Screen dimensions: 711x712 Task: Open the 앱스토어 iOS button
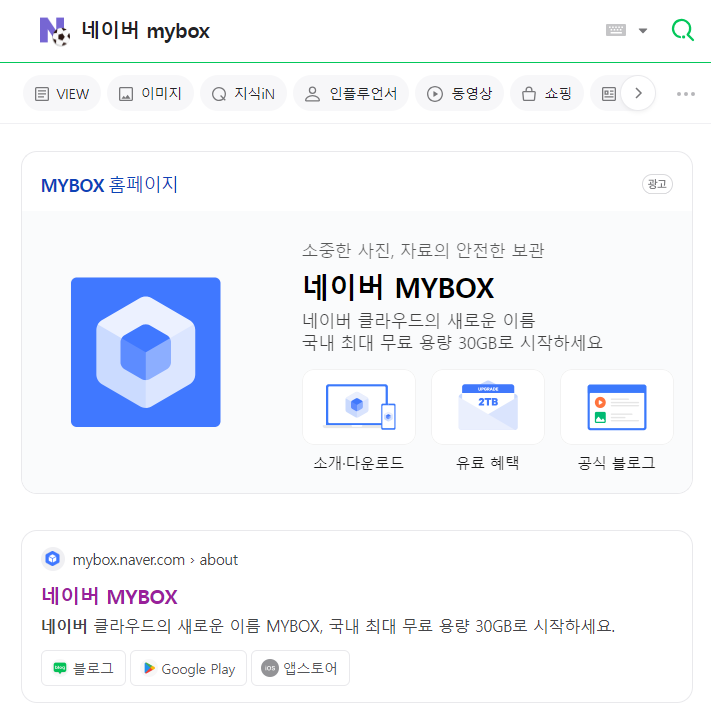click(x=300, y=668)
